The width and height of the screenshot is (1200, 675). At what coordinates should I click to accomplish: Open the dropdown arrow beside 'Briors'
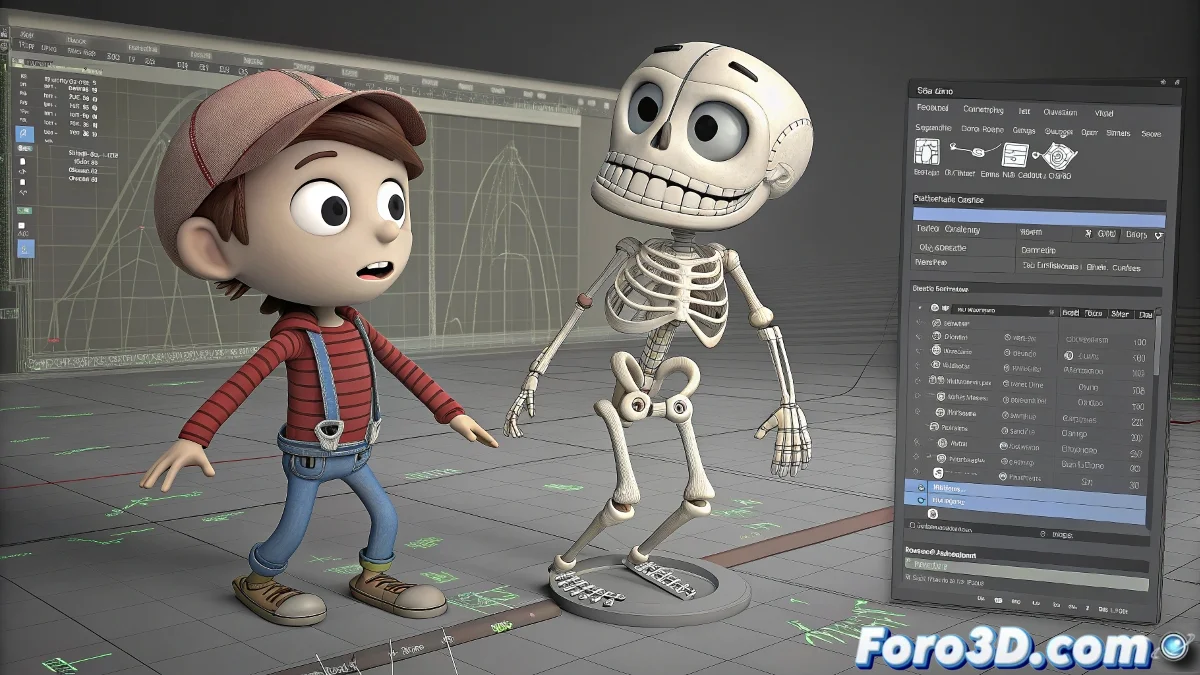click(x=1158, y=235)
